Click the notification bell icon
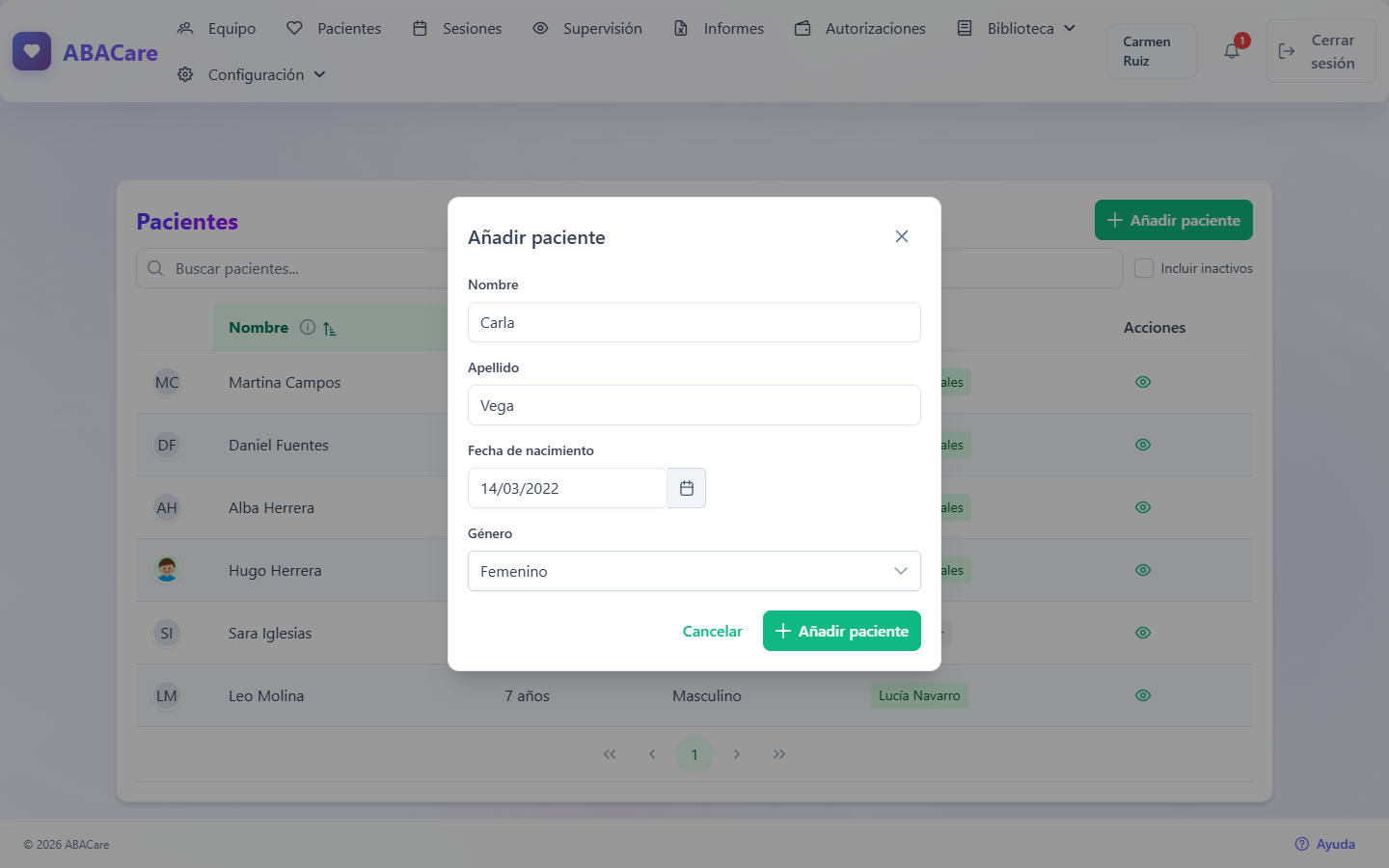This screenshot has height=868, width=1389. point(1232,51)
